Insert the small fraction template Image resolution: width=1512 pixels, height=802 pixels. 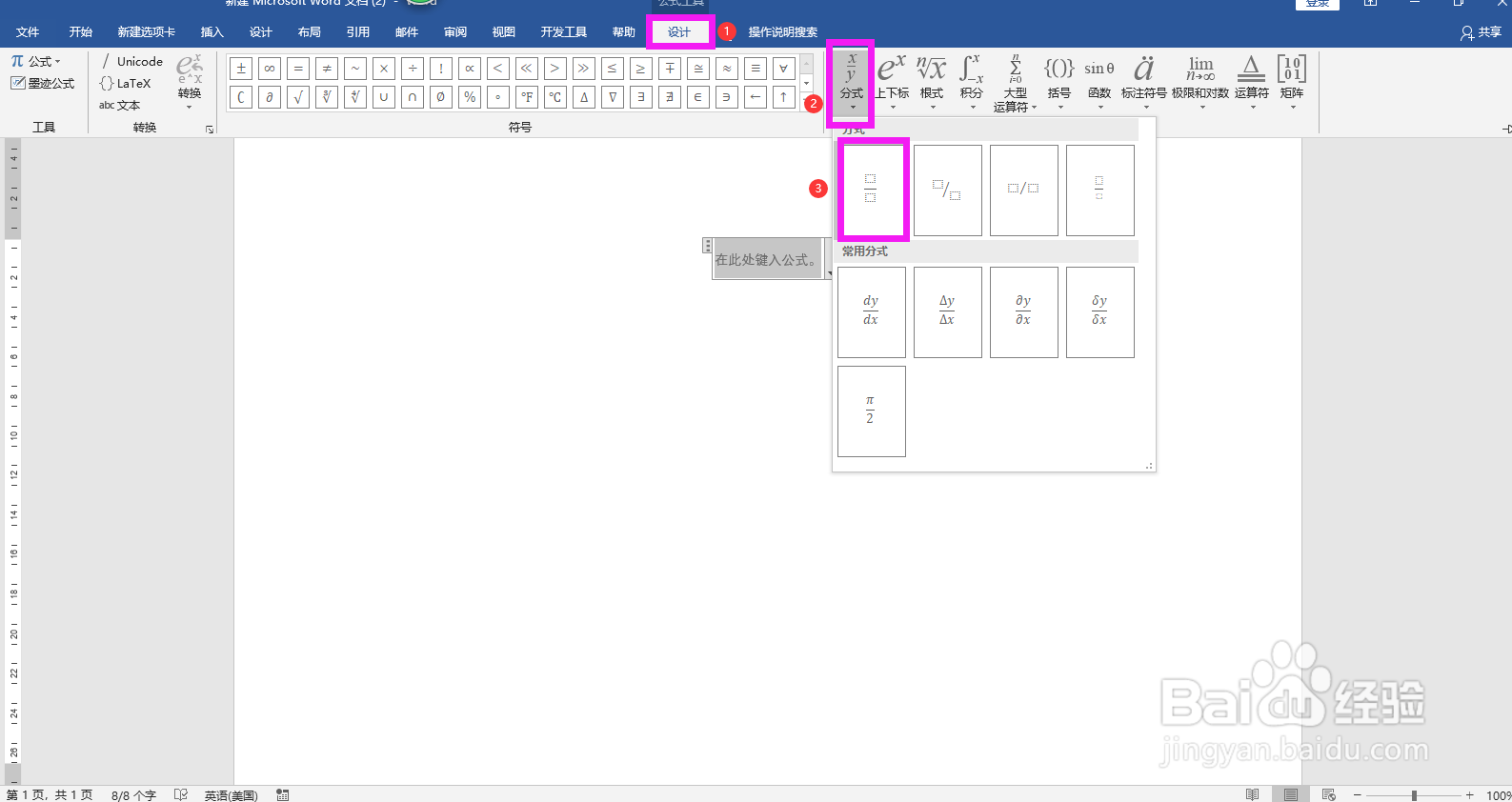click(1100, 190)
